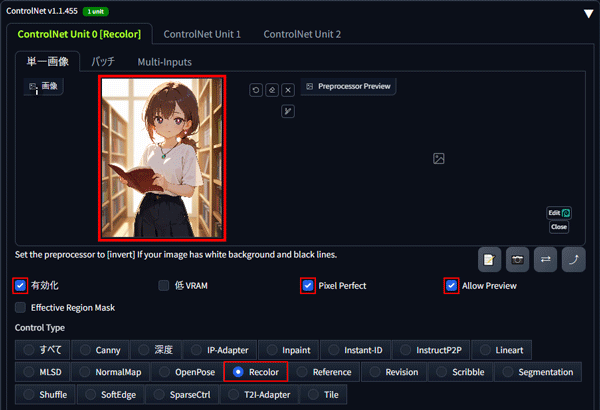Select the 単一画像 tab

point(48,61)
